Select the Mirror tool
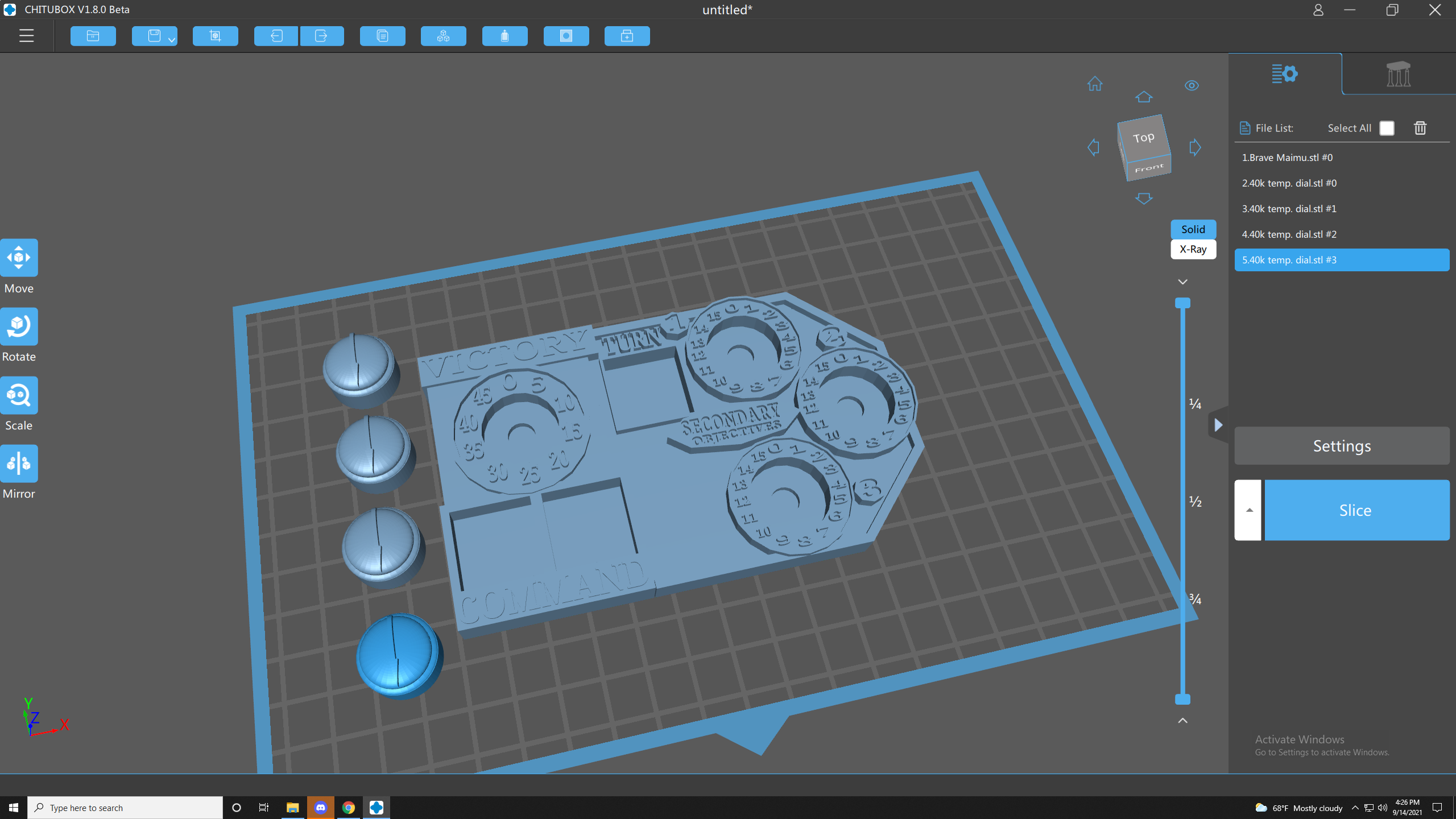This screenshot has width=1456, height=819. tap(19, 464)
